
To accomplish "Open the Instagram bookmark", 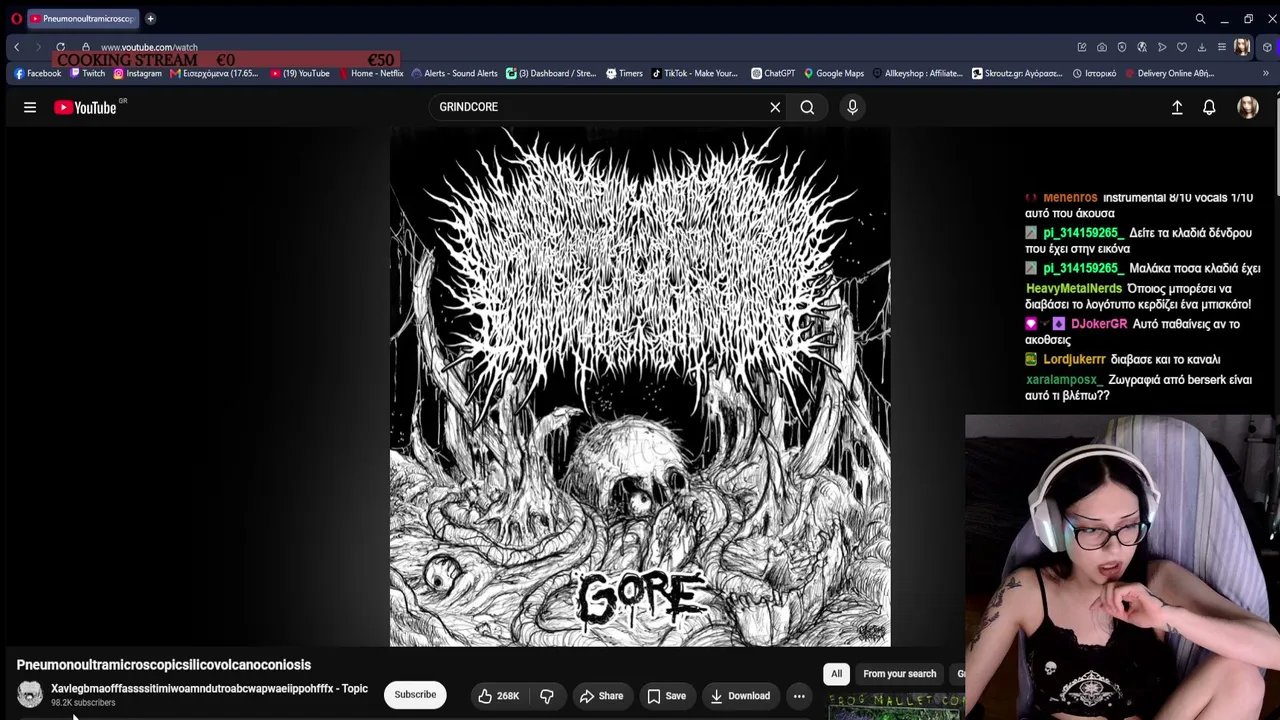I will [137, 73].
